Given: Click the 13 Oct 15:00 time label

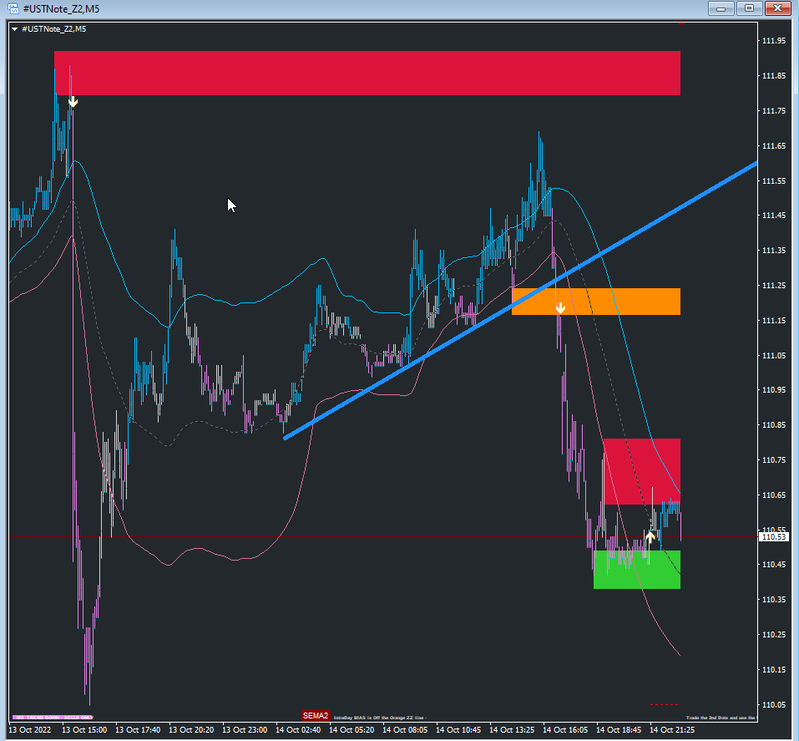Looking at the screenshot, I should pyautogui.click(x=85, y=730).
